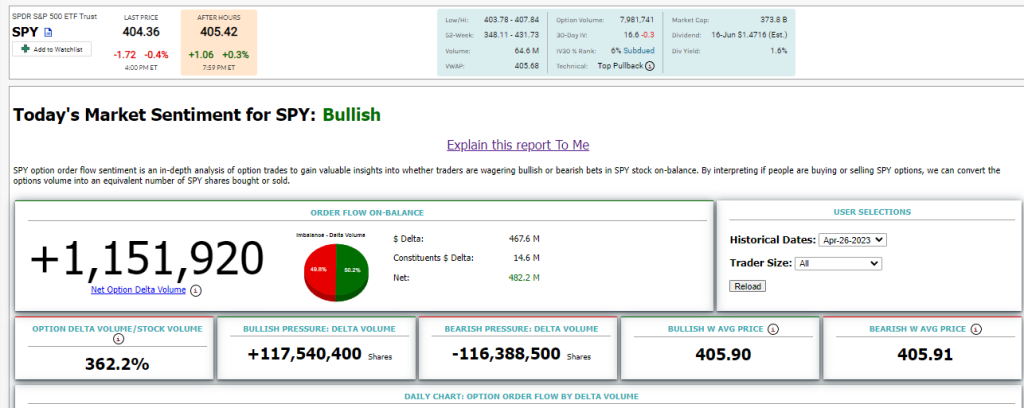Click the 52-Week 348.11 - 431.73 range
Viewport: 1024px width, 408px height.
[x=511, y=35]
